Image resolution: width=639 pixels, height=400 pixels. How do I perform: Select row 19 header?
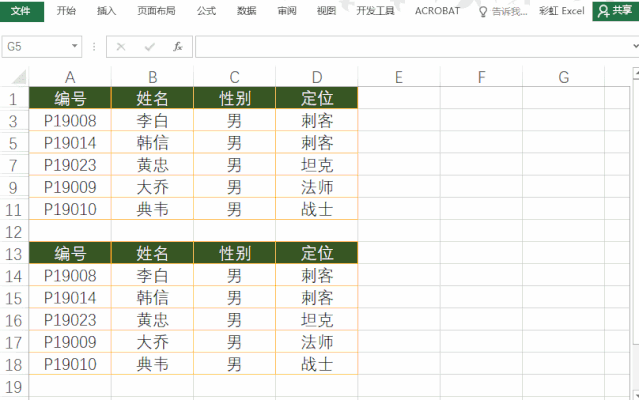click(13, 387)
